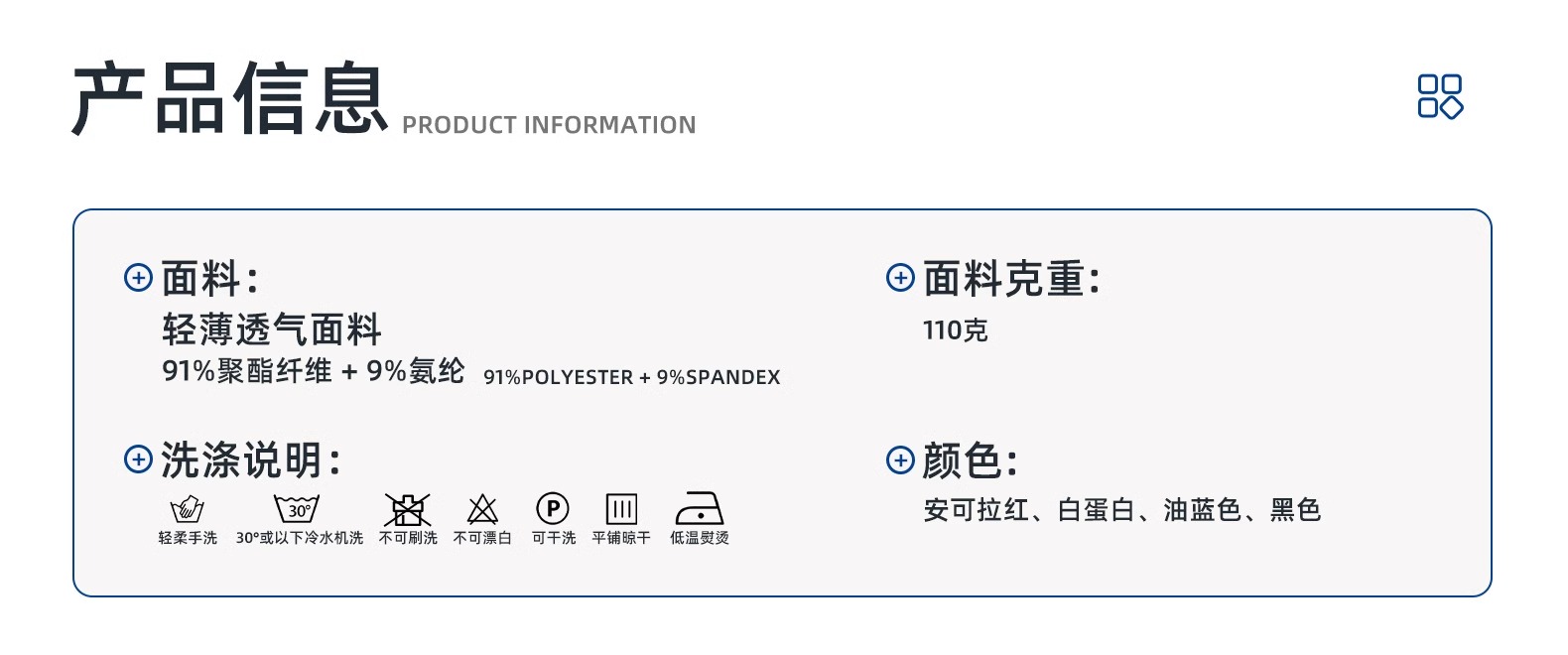Click the 30° machine wash tub icon

tap(298, 509)
